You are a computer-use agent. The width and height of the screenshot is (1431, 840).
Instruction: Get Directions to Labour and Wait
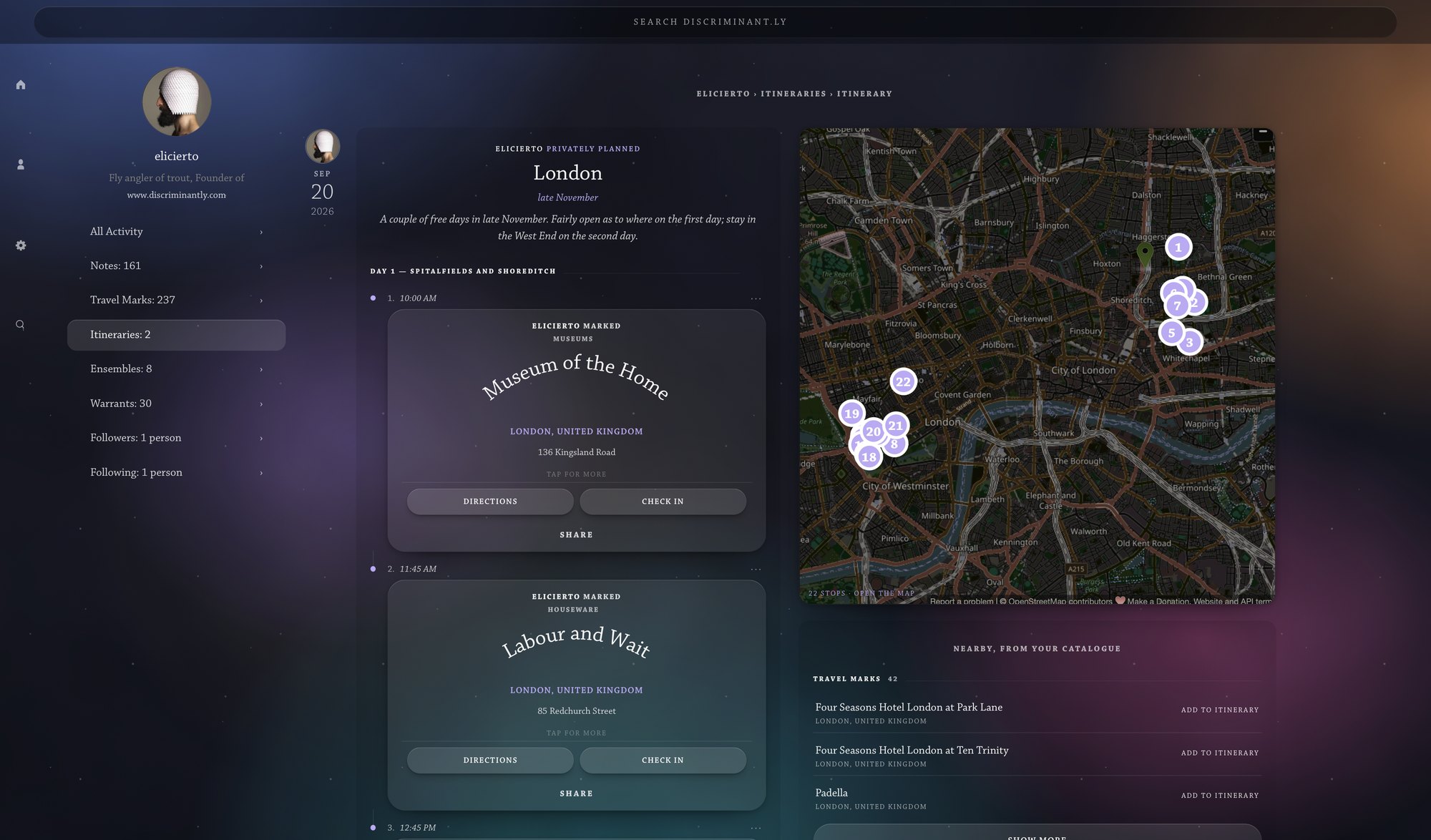[x=490, y=760]
